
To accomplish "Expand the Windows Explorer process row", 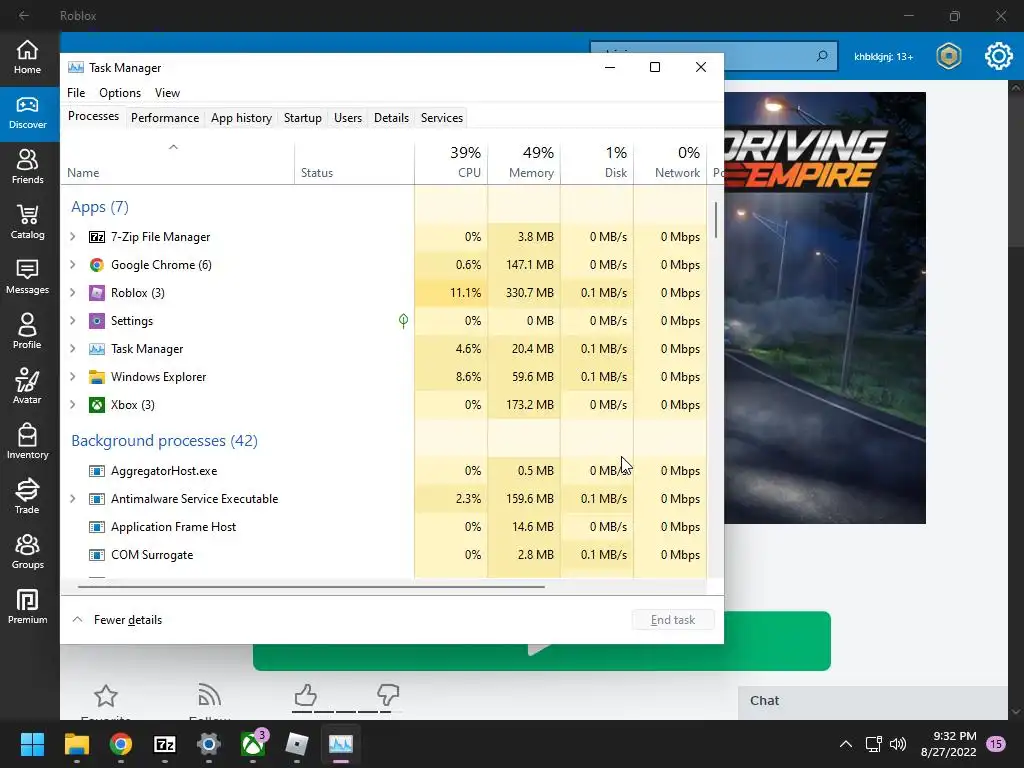I will point(72,377).
